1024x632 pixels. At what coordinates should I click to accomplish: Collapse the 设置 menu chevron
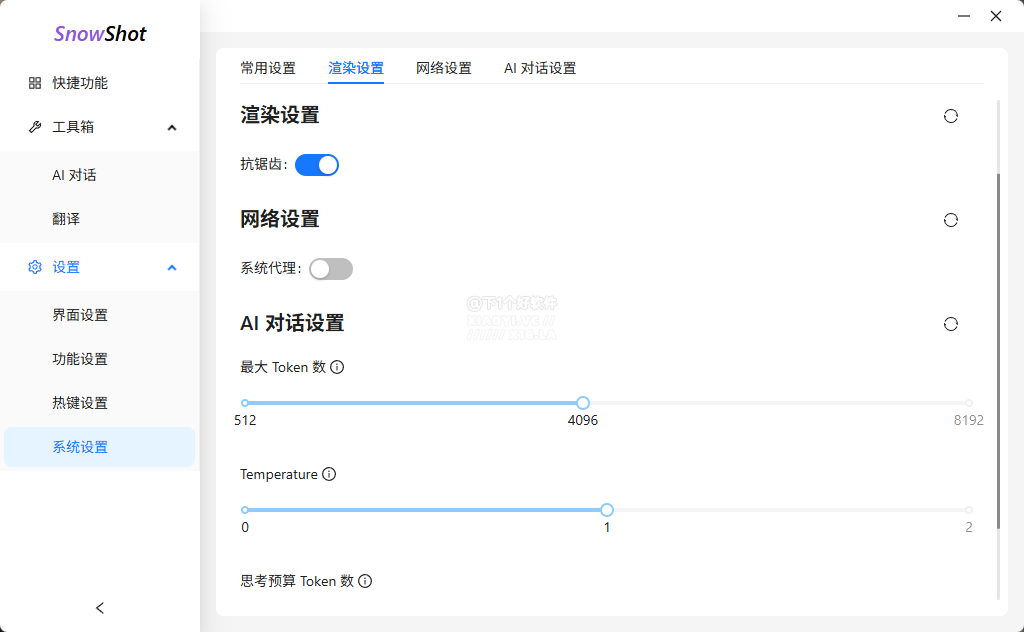point(172,267)
